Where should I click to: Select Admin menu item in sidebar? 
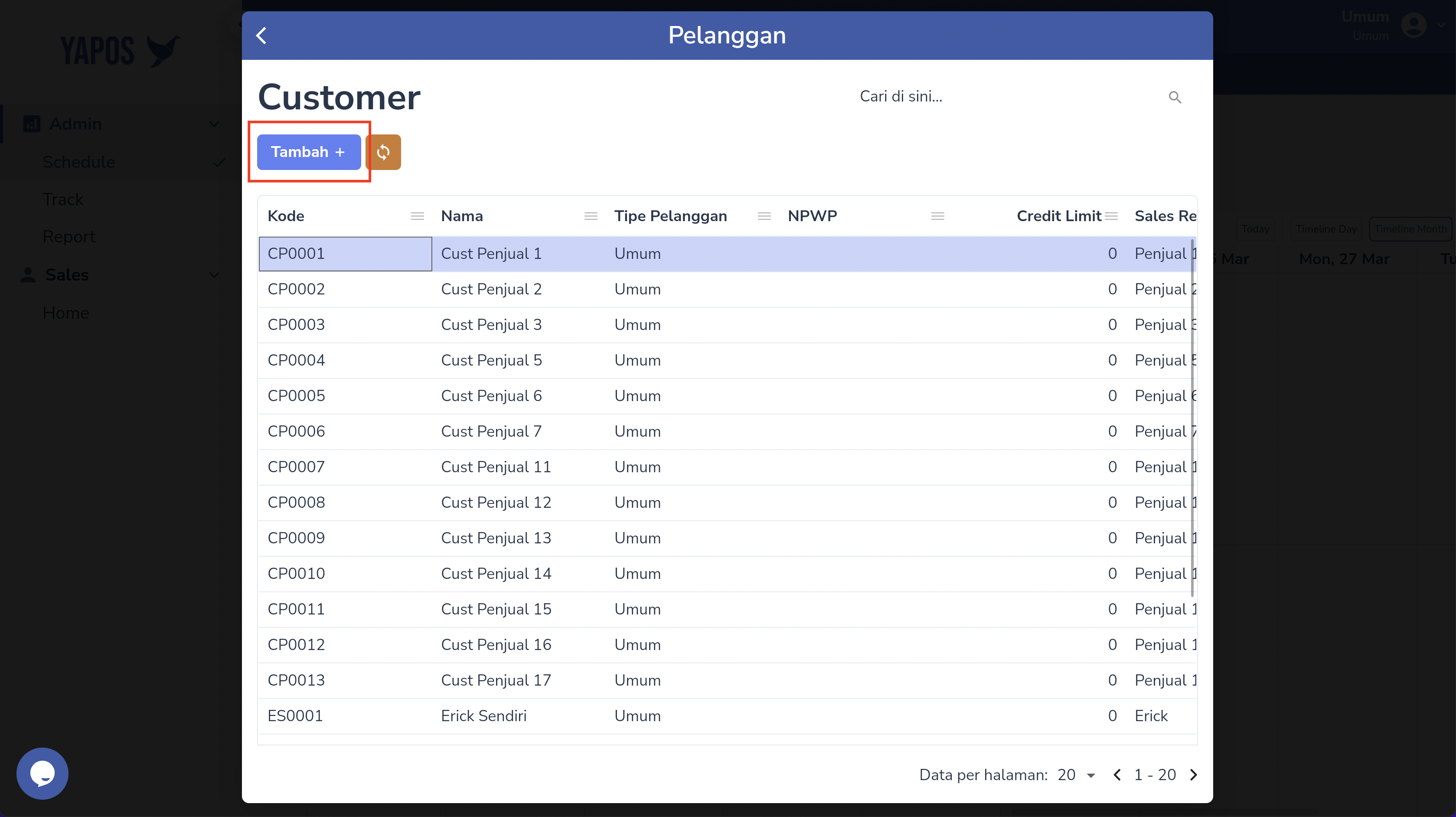[x=75, y=124]
